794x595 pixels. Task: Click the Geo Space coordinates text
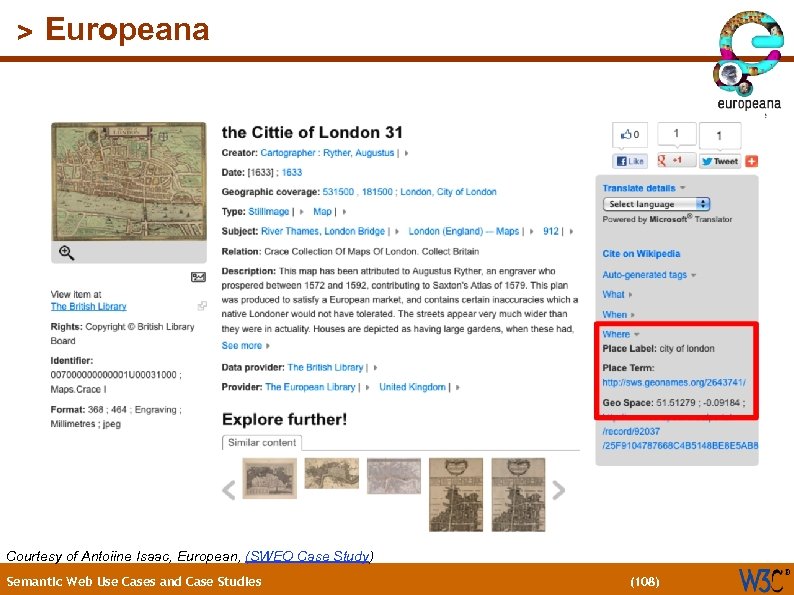673,403
